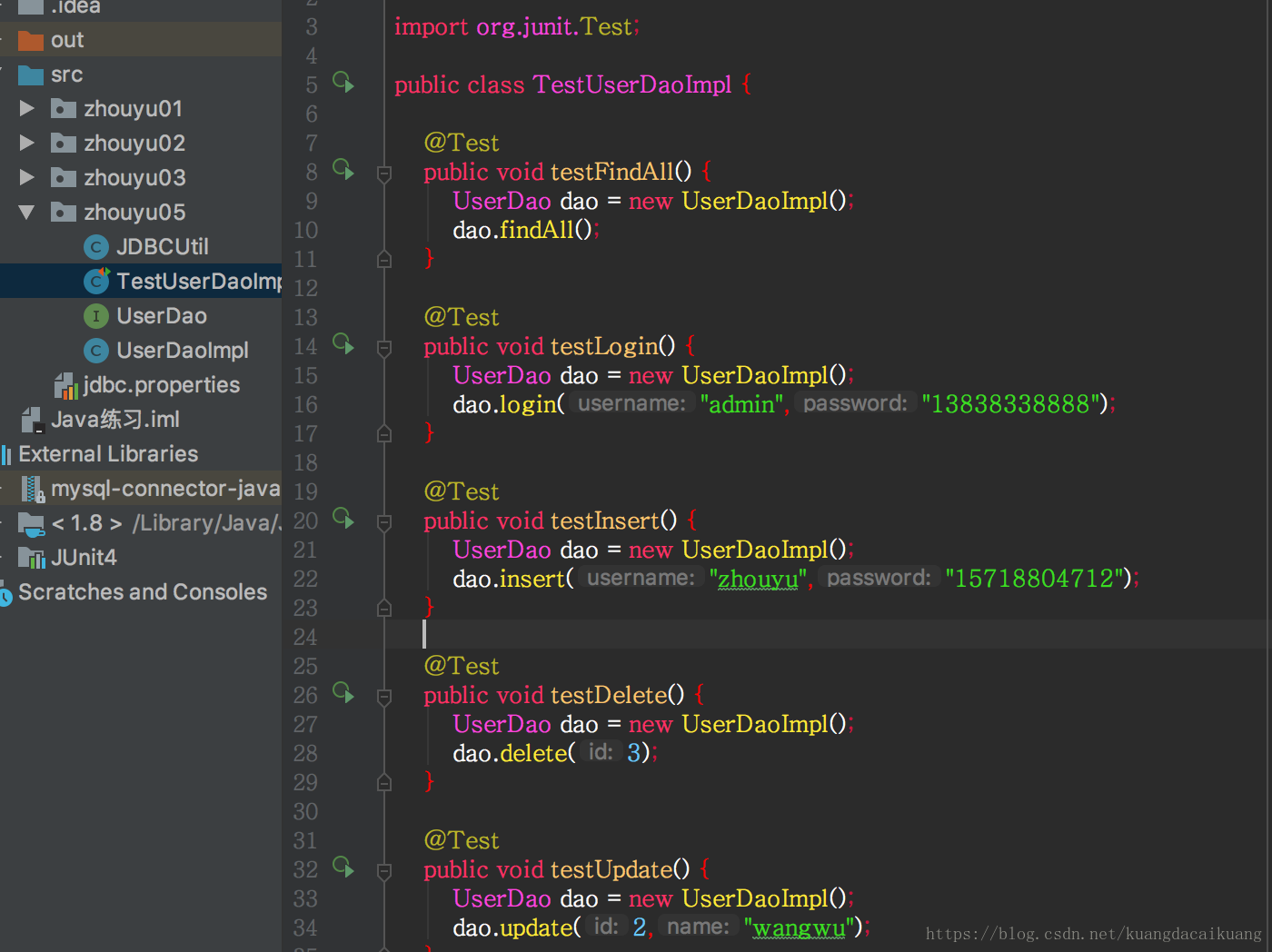Viewport: 1272px width, 952px height.
Task: Run testFindAll via gutter run icon
Action: coord(343,169)
